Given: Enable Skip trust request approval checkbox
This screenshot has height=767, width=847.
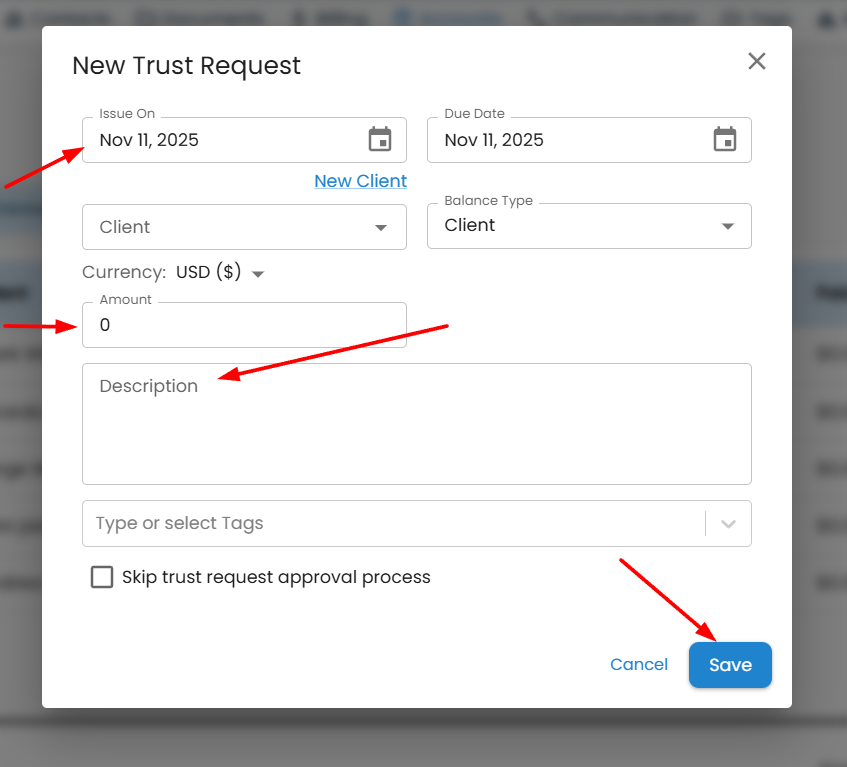Looking at the screenshot, I should pos(102,577).
